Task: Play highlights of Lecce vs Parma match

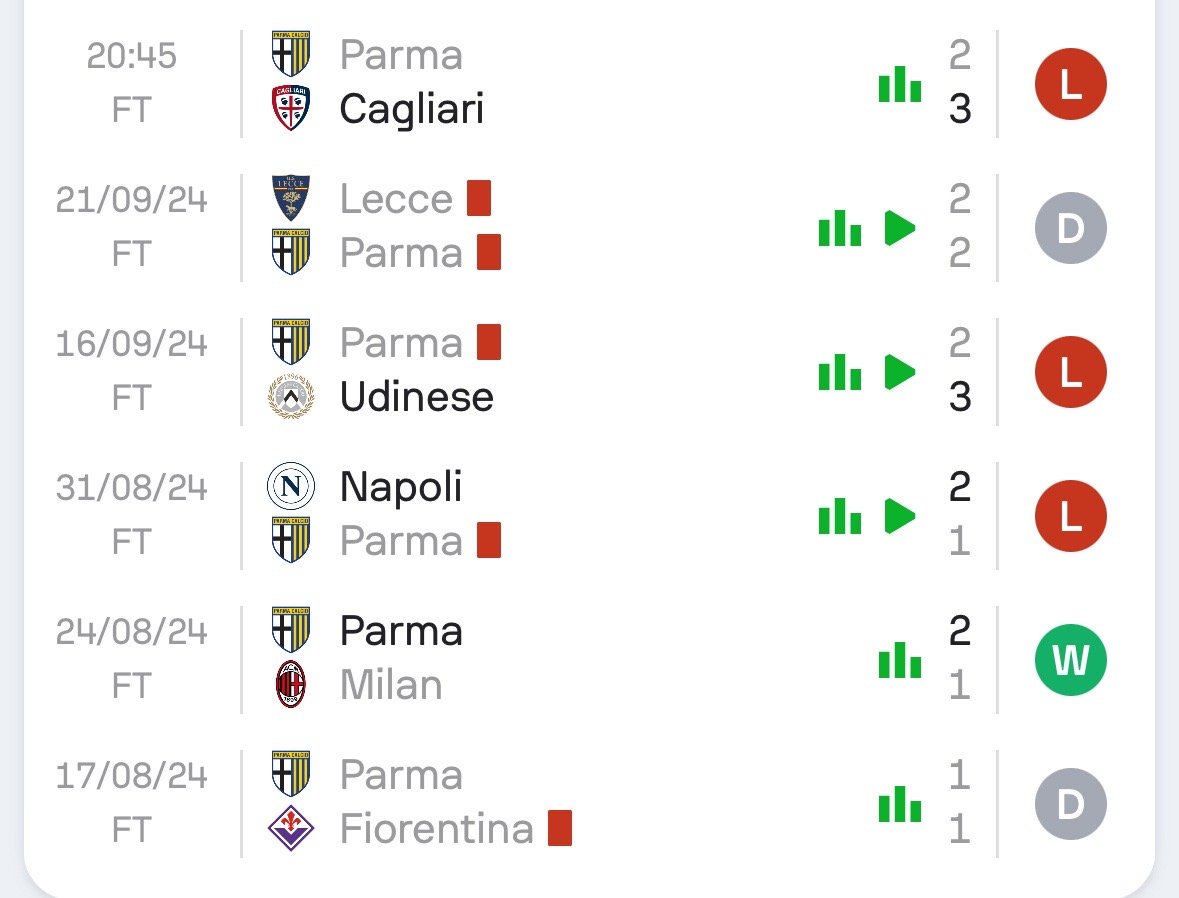Action: pyautogui.click(x=900, y=229)
